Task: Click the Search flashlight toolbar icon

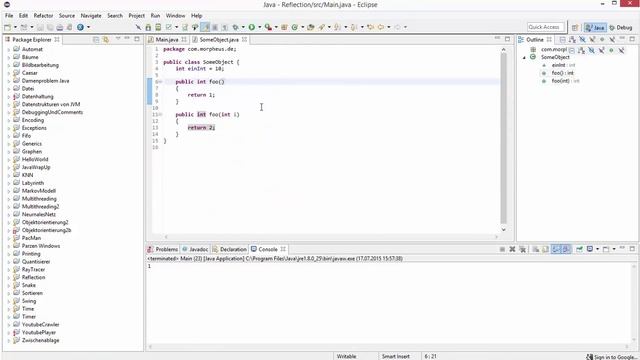Action: coord(322,27)
